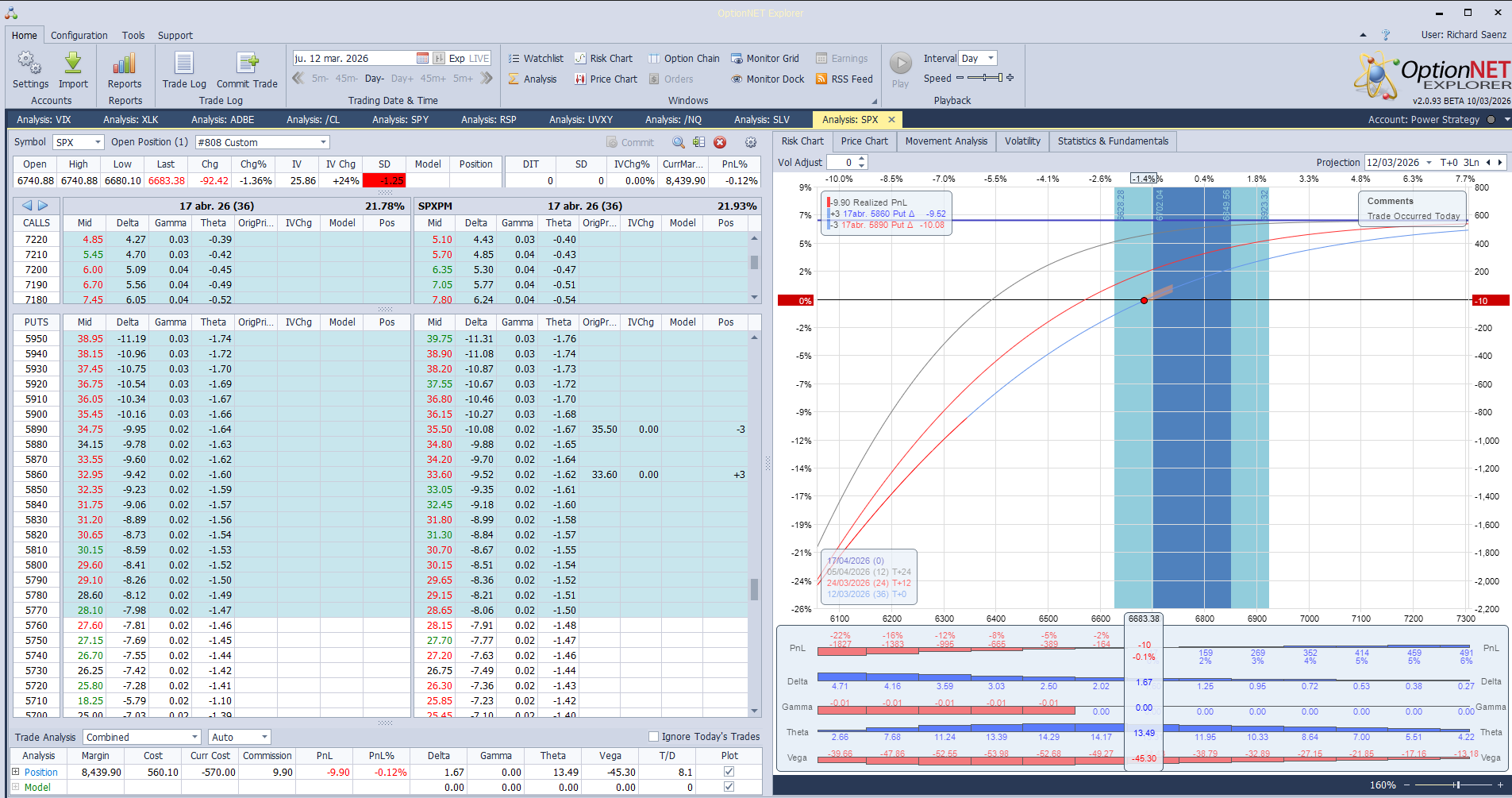The image size is (1512, 798).
Task: Toggle the Position row Plot checkbox
Action: pyautogui.click(x=729, y=772)
